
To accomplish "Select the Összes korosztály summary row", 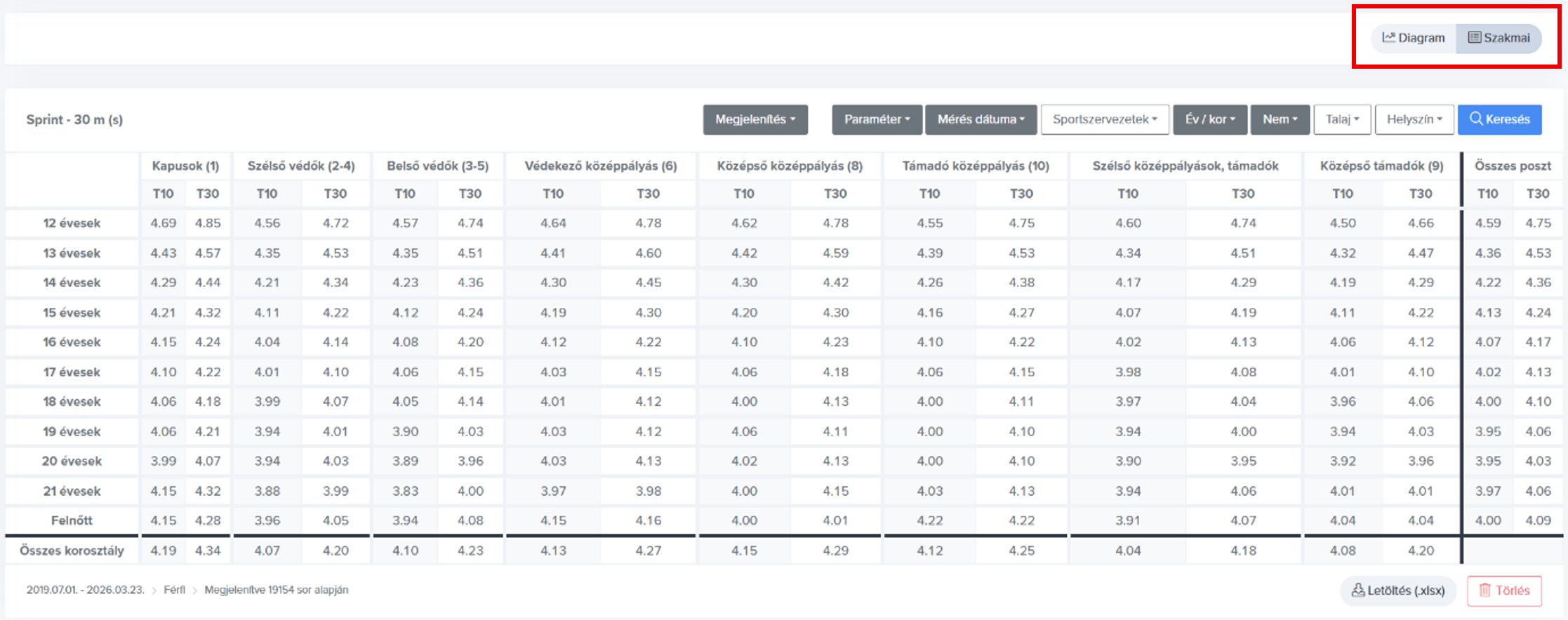I will point(72,551).
